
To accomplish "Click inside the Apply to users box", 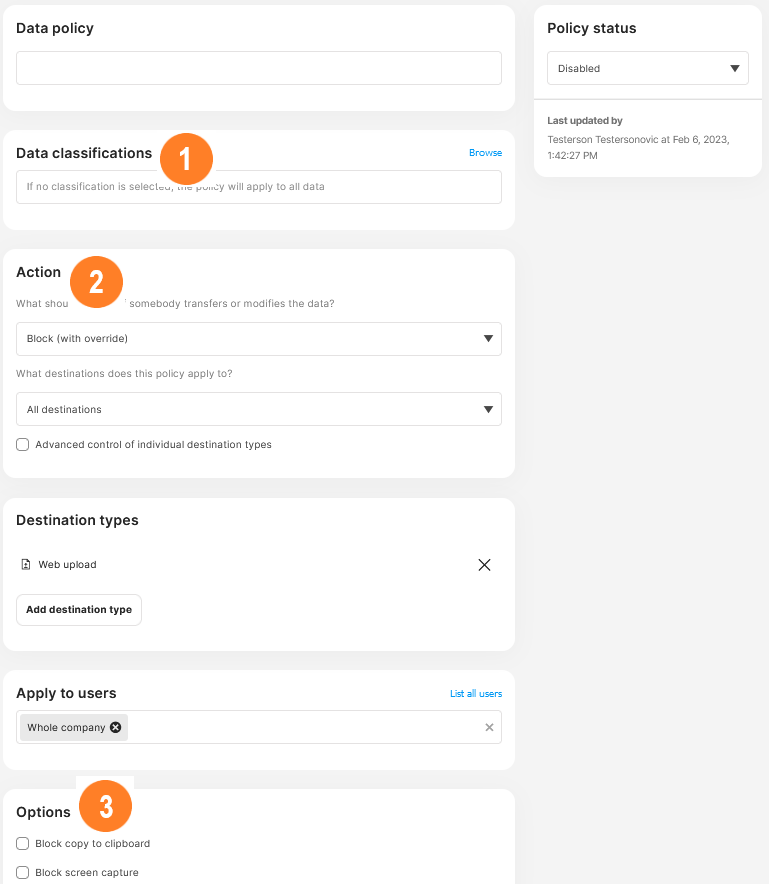I will pyautogui.click(x=300, y=727).
